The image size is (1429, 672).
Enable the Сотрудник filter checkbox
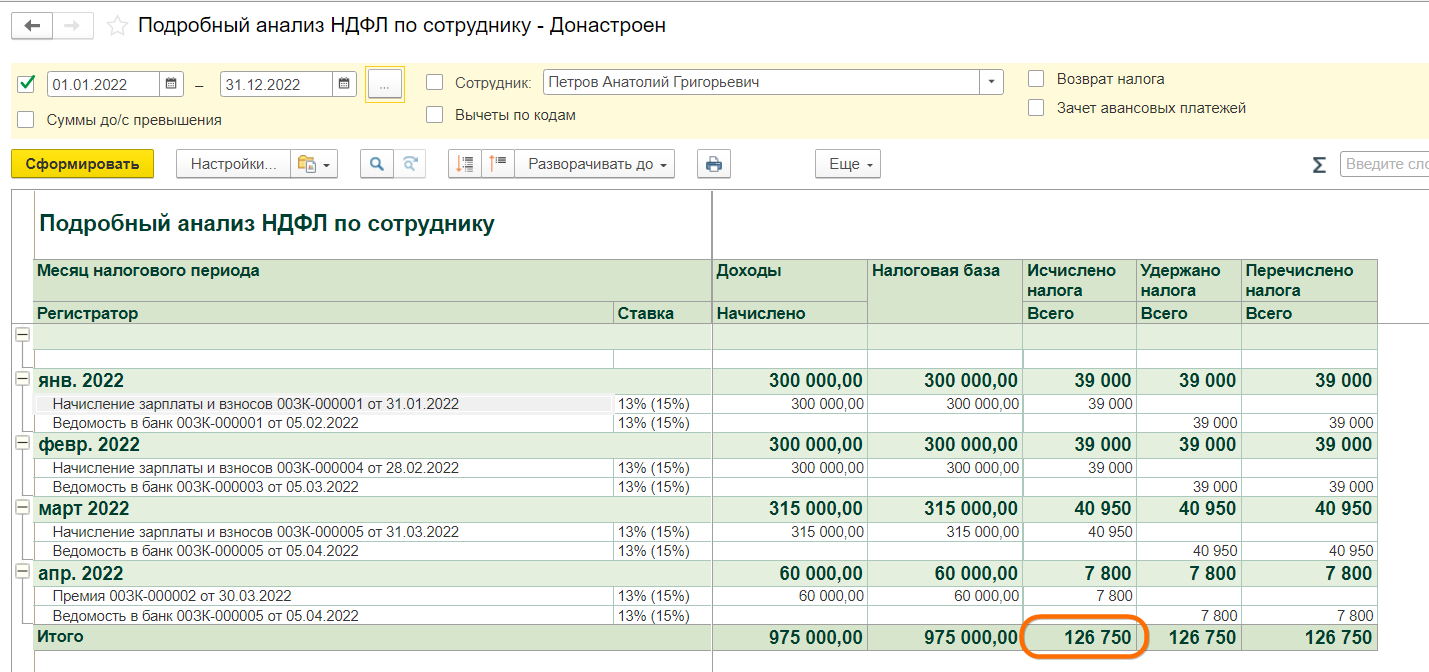(x=434, y=82)
